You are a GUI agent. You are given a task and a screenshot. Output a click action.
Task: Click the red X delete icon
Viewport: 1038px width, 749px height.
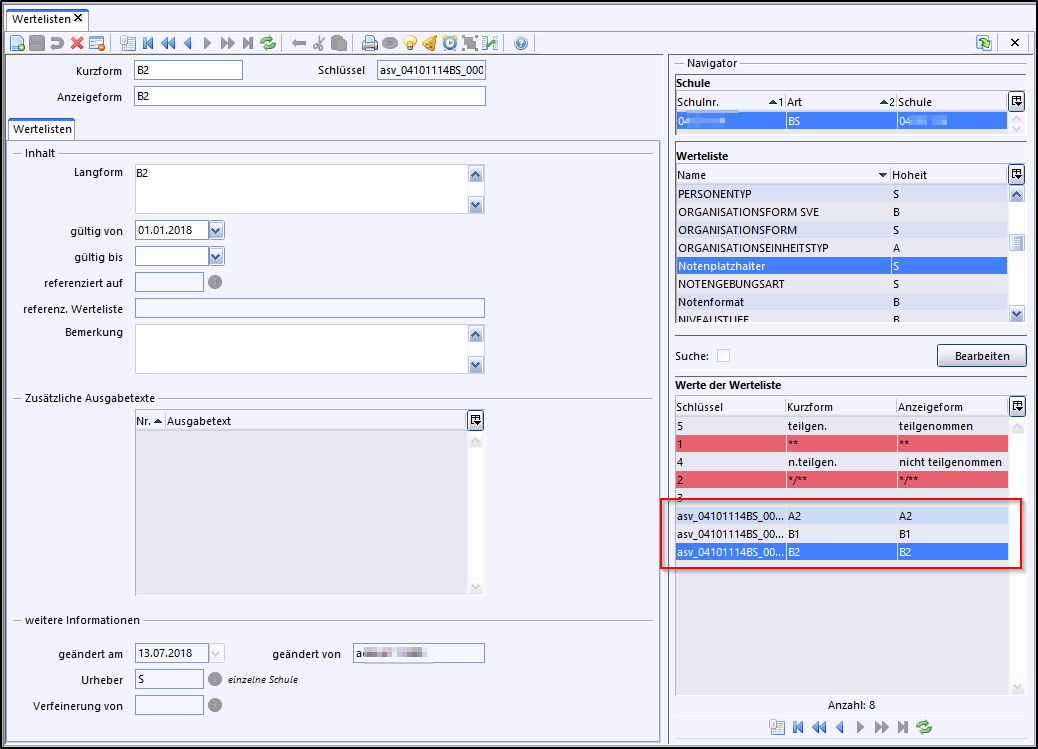(x=77, y=43)
